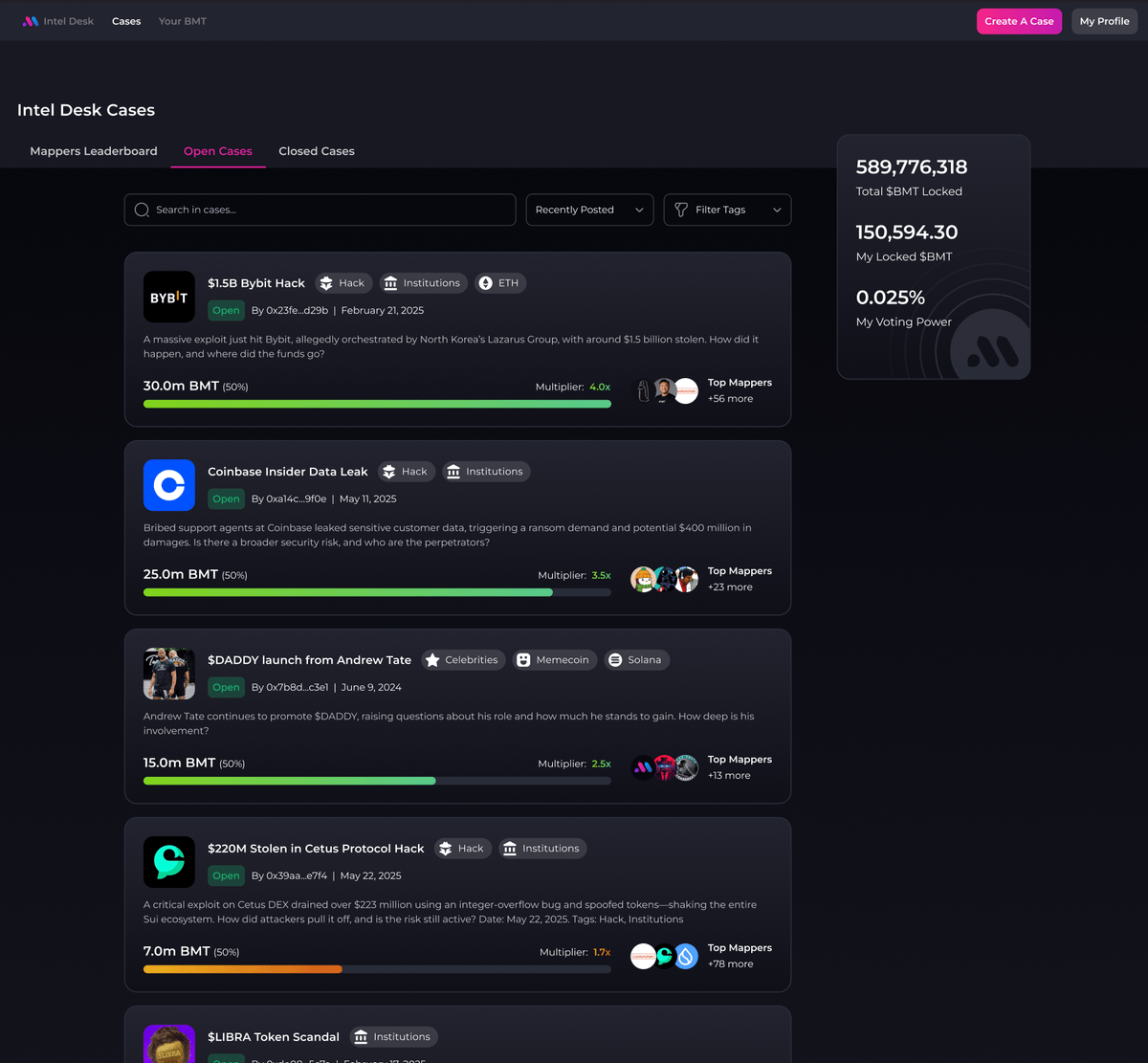Click the Memecoin tag on $DADDY case
Image resolution: width=1148 pixels, height=1063 pixels.
pos(554,660)
